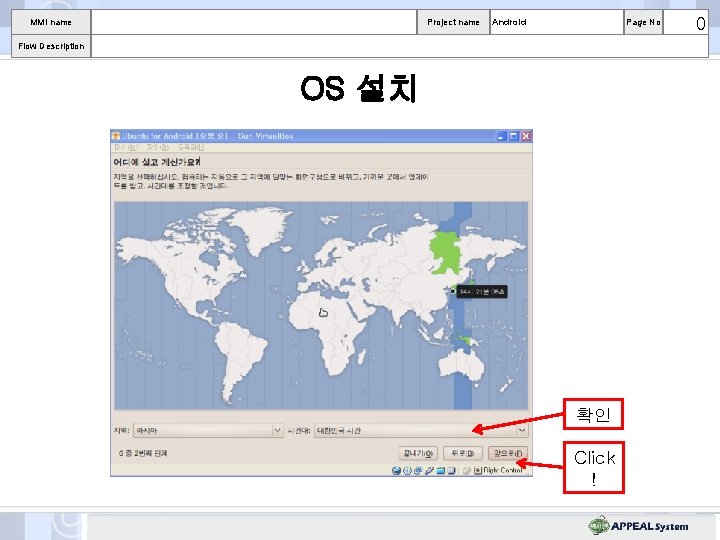The height and width of the screenshot is (540, 720).
Task: Open the 머신 (Machine) menu in VirtualBox
Action: point(126,147)
